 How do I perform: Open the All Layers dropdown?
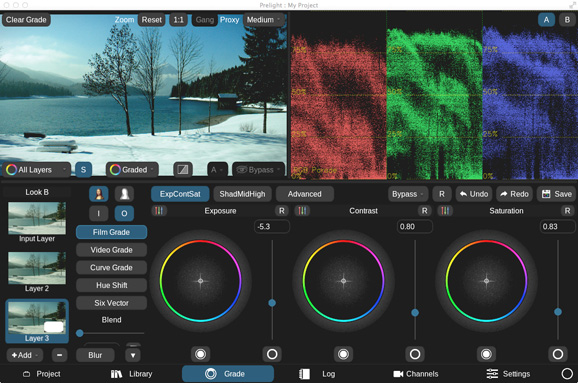pyautogui.click(x=37, y=170)
